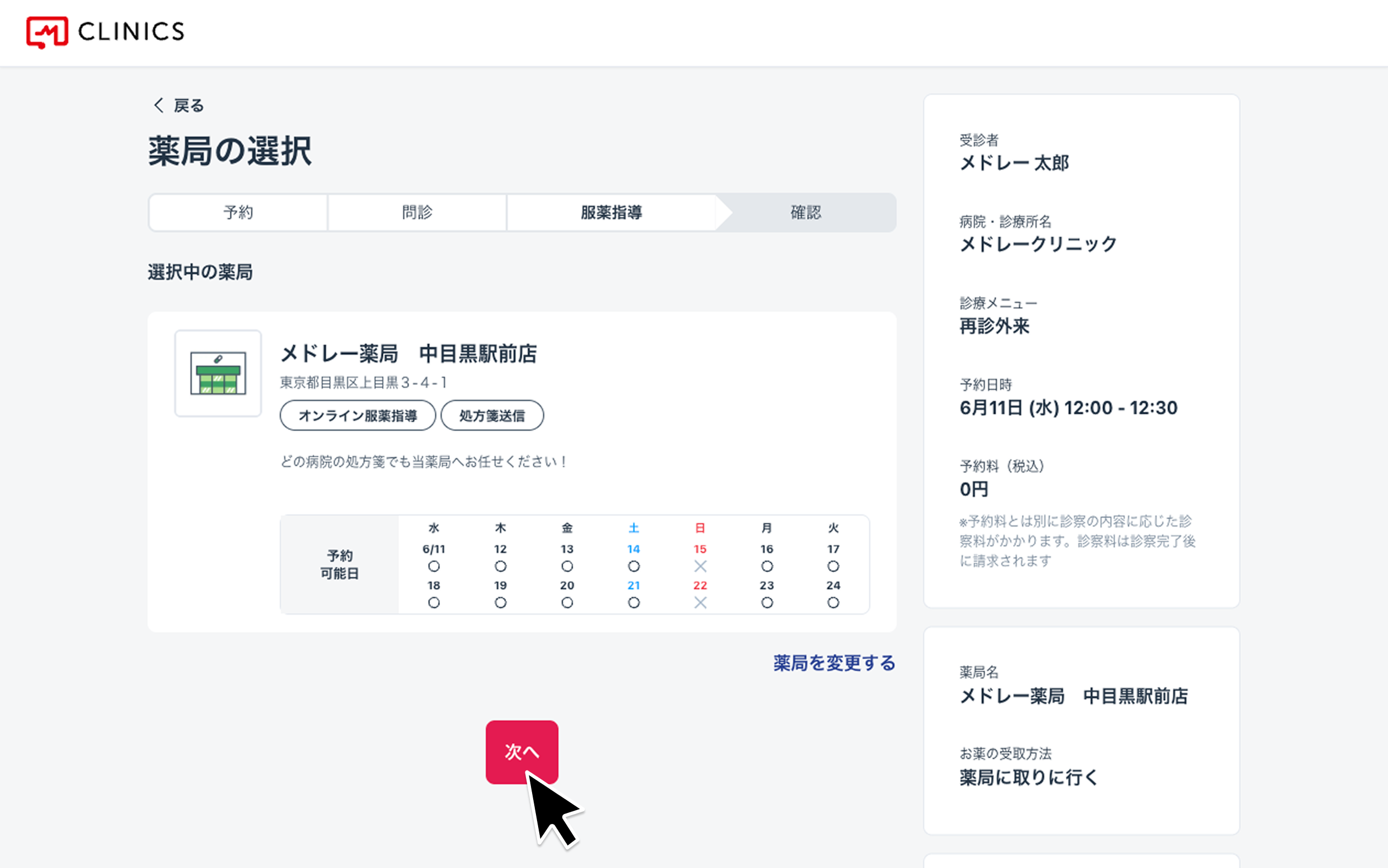Click the green pharmacy store icon

pyautogui.click(x=218, y=374)
